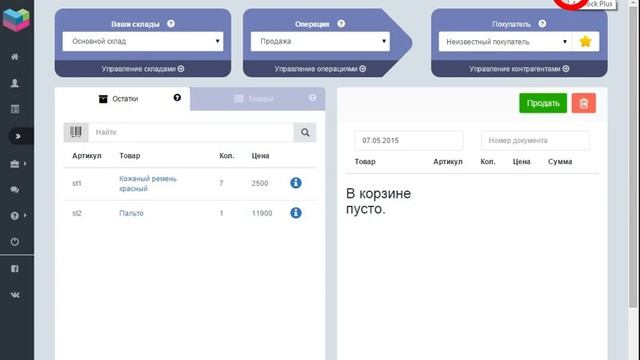The height and width of the screenshot is (360, 640).
Task: Click article cell st1
Action: pyautogui.click(x=77, y=184)
